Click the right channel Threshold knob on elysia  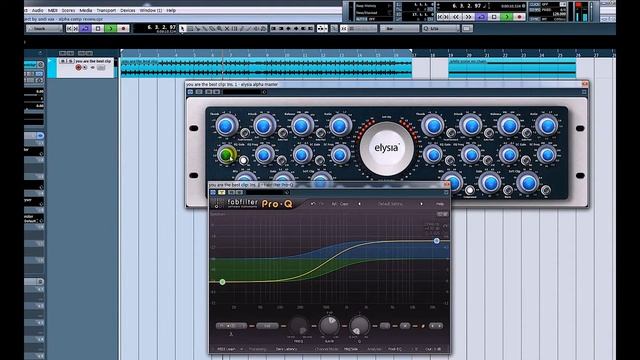tap(432, 125)
